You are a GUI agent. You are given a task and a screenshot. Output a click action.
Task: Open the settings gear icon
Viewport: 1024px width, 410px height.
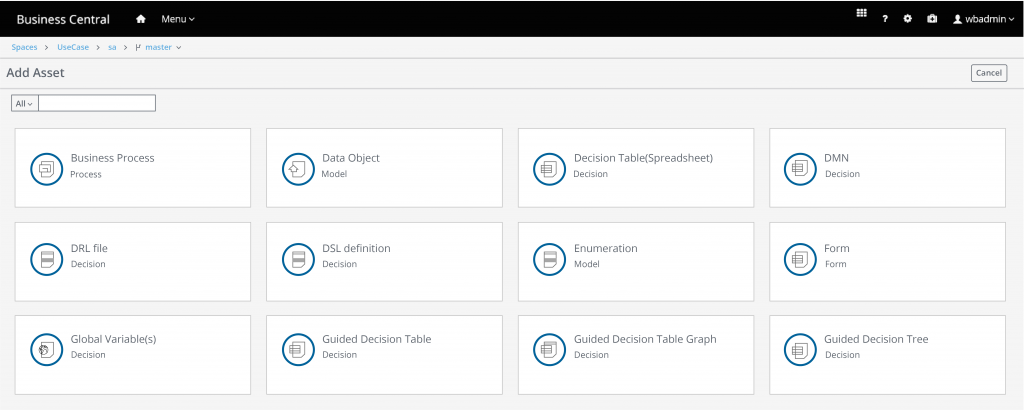click(908, 19)
